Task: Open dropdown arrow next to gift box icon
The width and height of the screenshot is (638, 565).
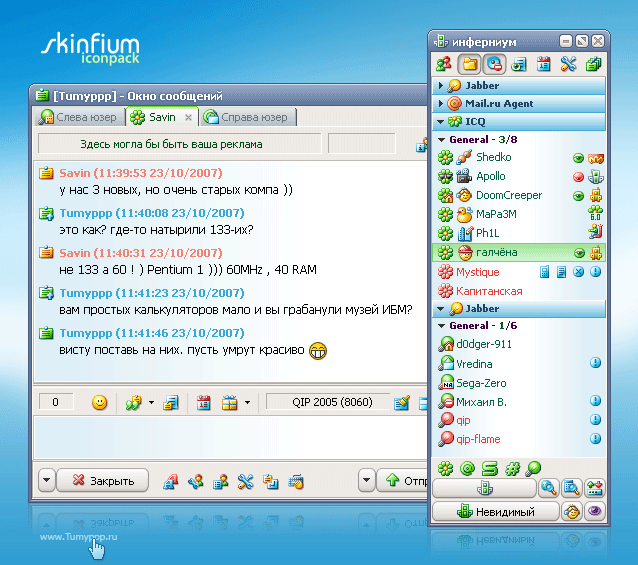Action: click(x=247, y=402)
